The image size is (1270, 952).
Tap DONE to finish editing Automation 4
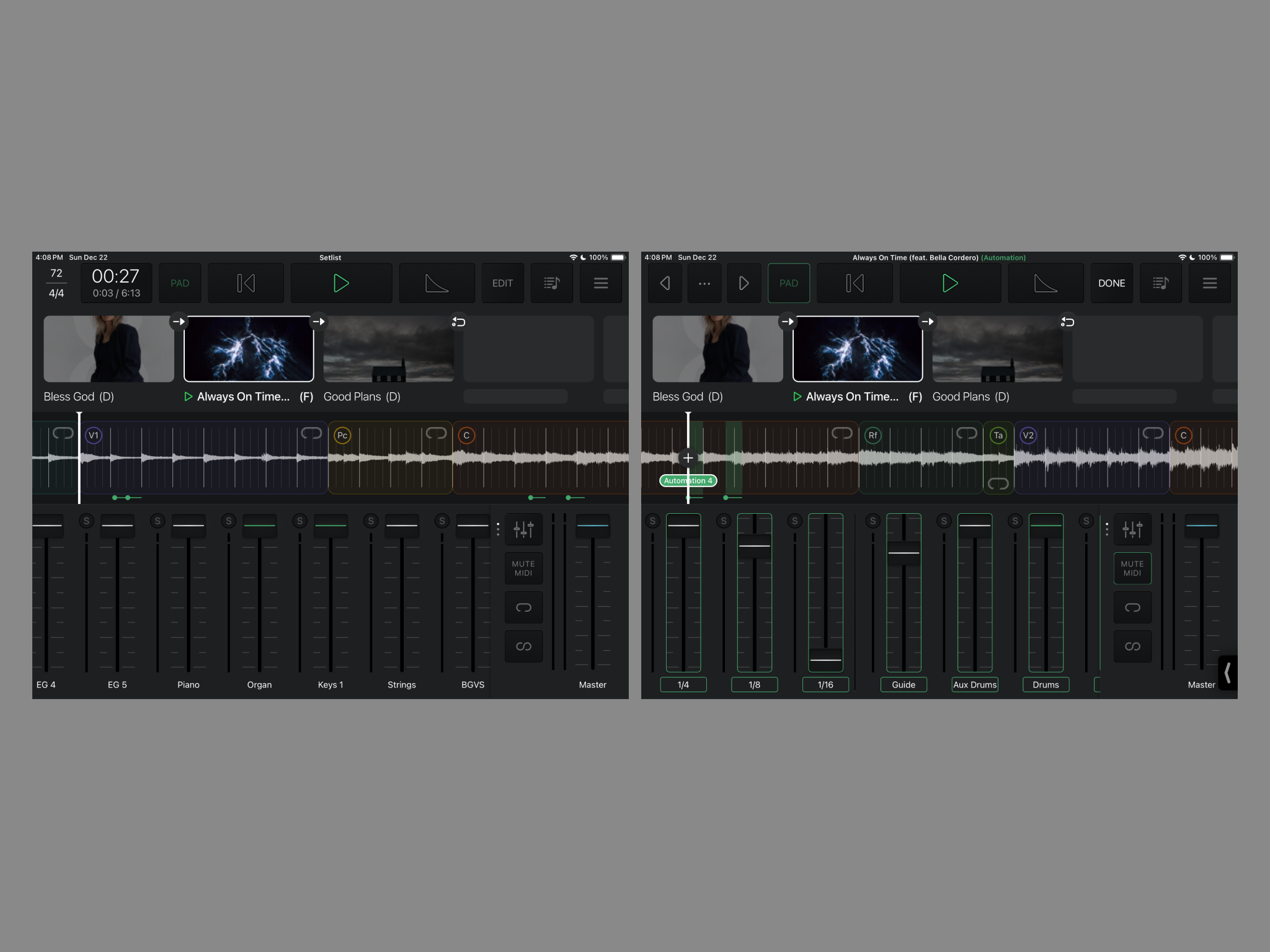(1112, 283)
